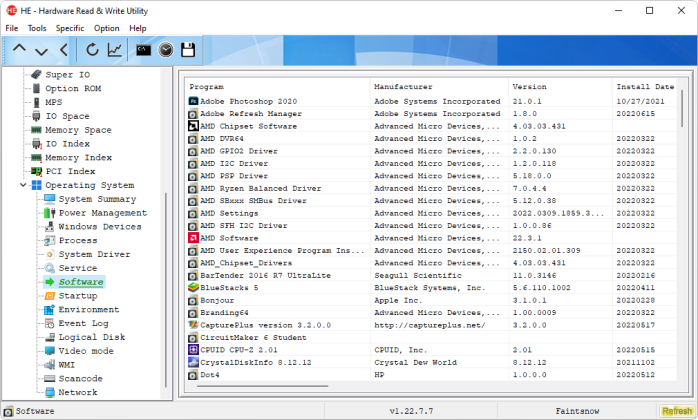Screen dimensions: 698x420
Task: Click the BlueStacks 5 program icon
Action: [x=193, y=287]
